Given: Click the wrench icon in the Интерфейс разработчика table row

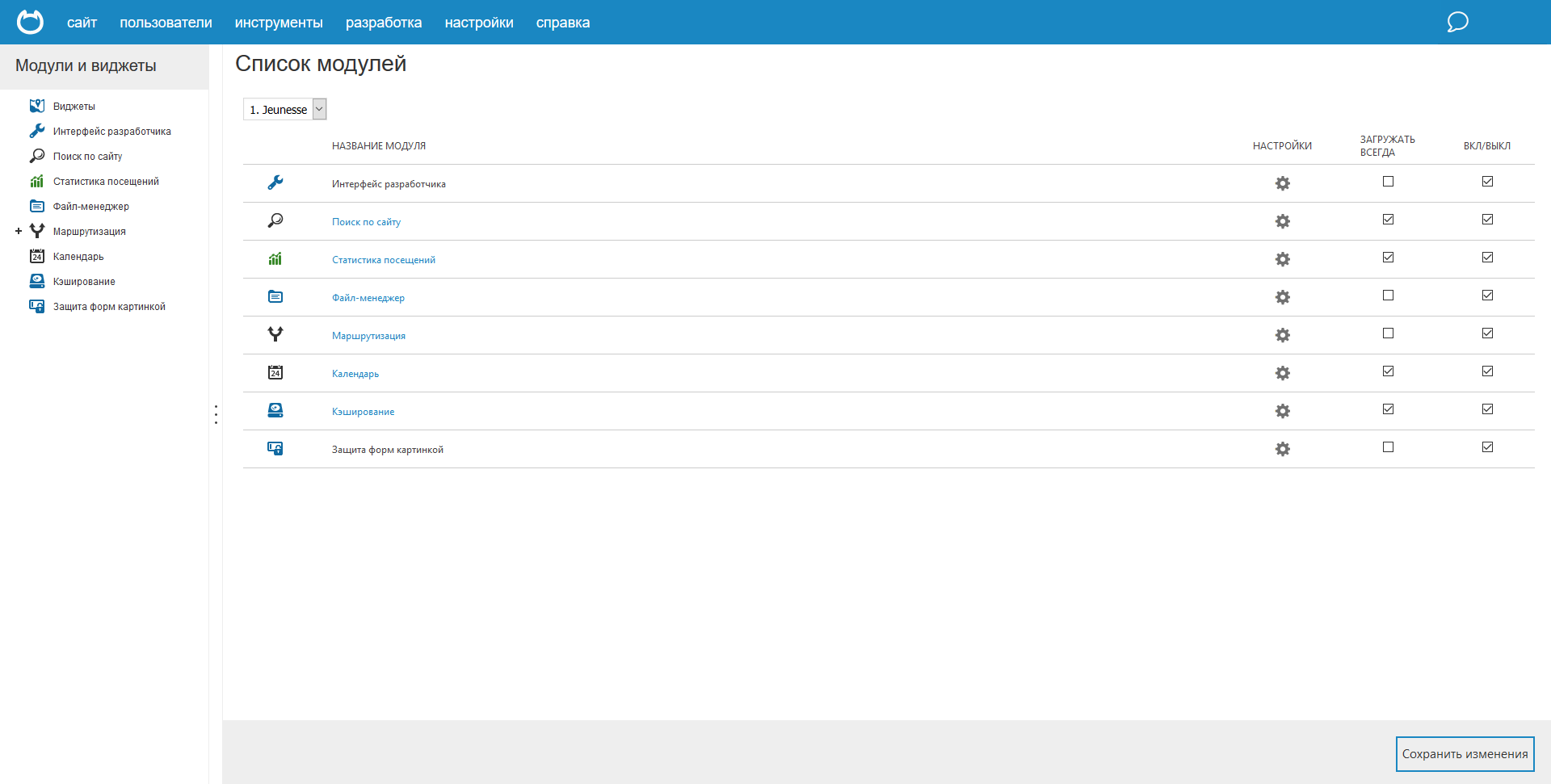Looking at the screenshot, I should (x=275, y=182).
